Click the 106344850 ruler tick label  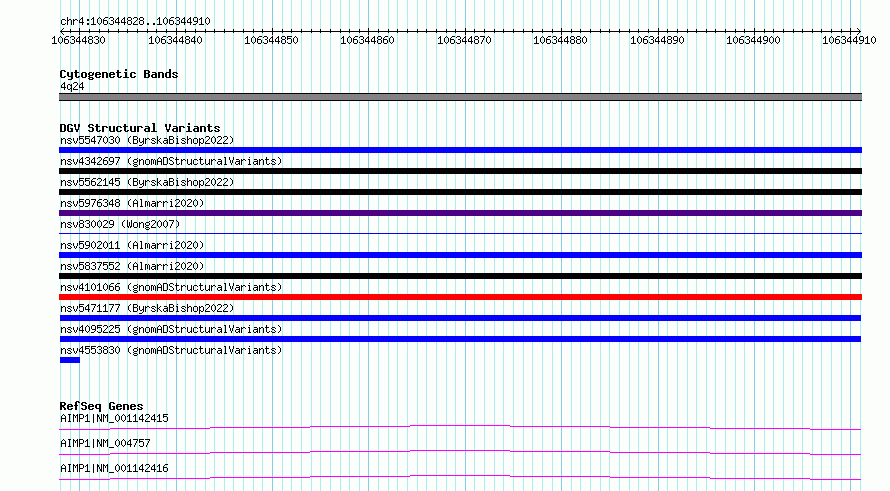coord(271,40)
